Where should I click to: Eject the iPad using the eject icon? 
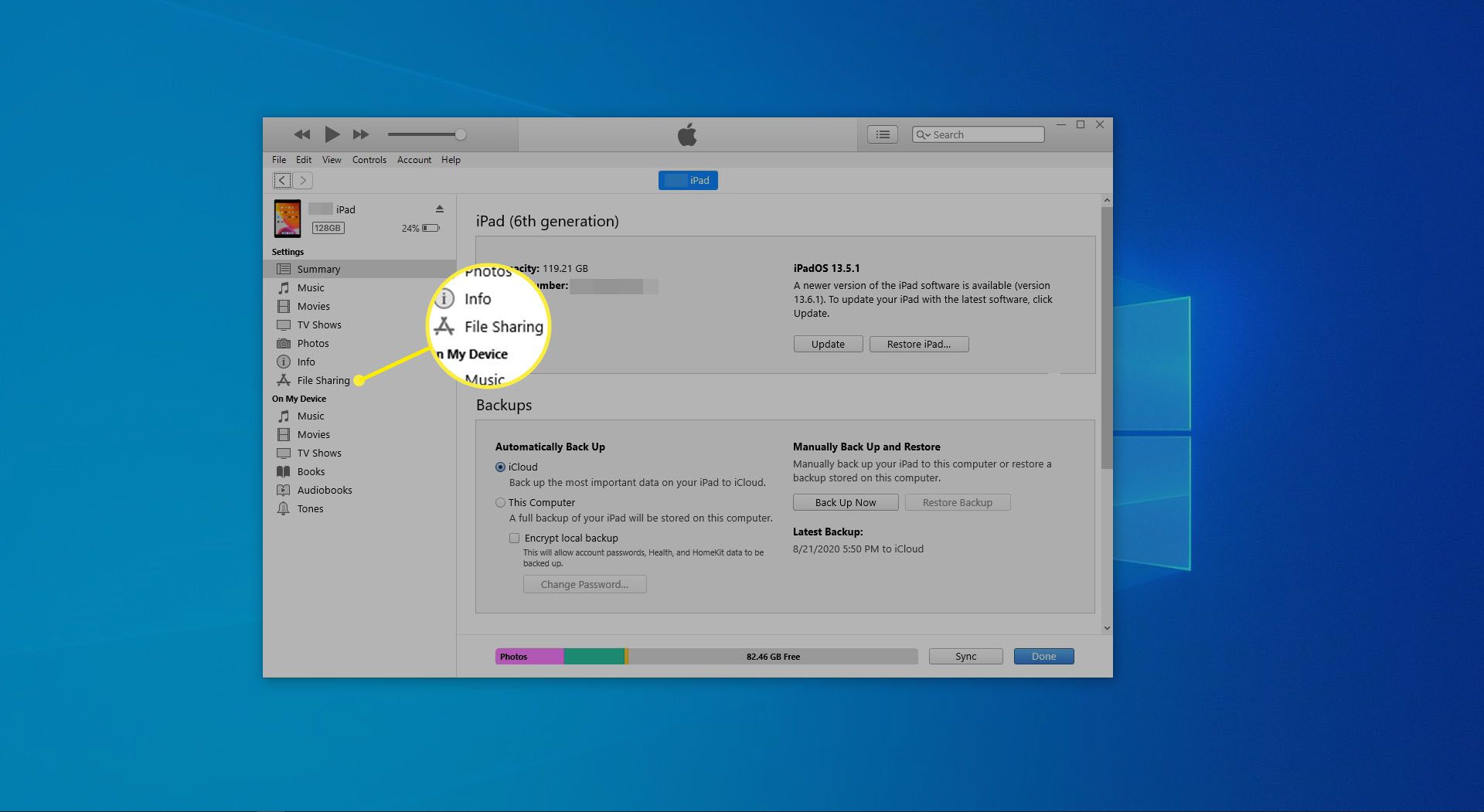pos(440,209)
